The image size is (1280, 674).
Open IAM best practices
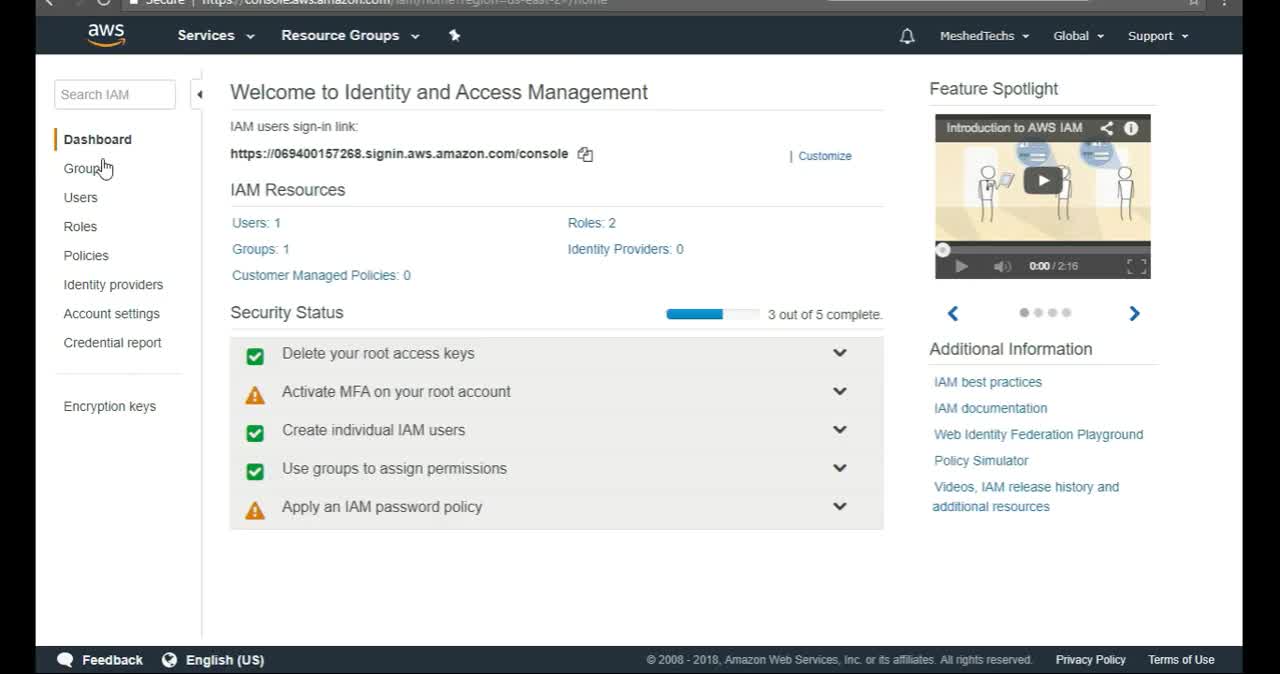coord(987,382)
